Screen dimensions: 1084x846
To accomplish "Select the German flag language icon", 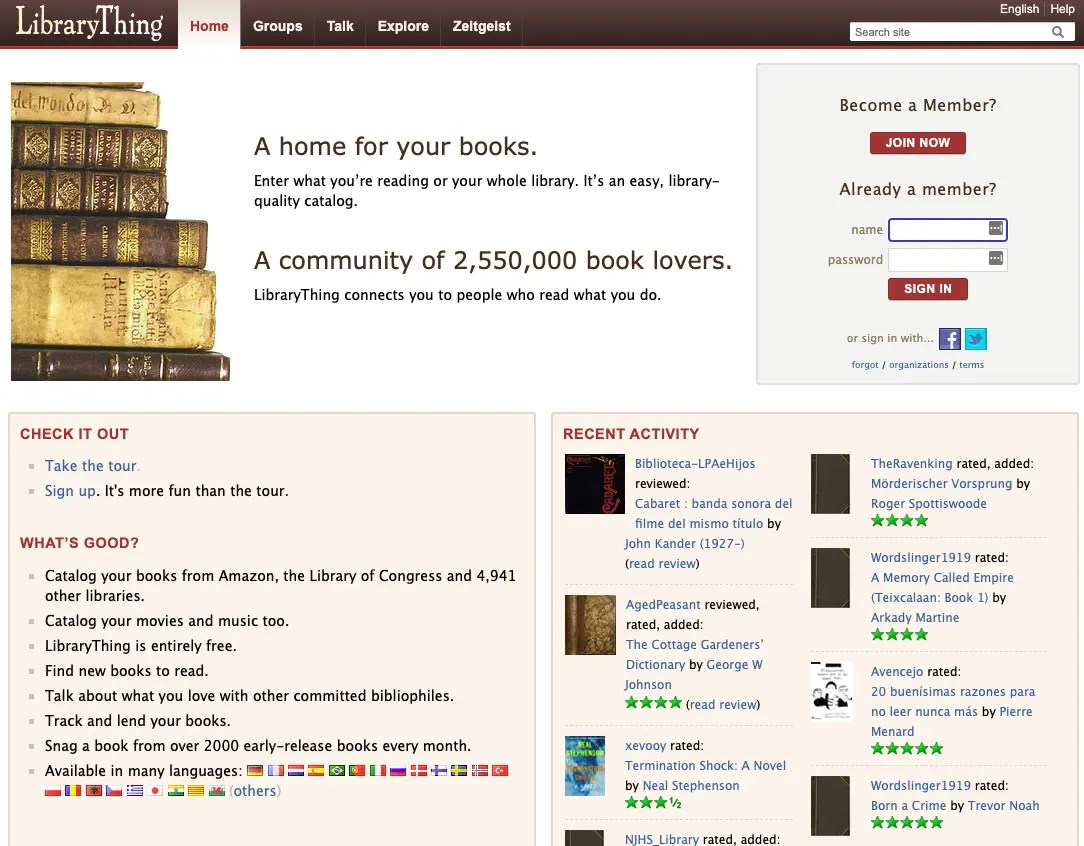I will [254, 771].
